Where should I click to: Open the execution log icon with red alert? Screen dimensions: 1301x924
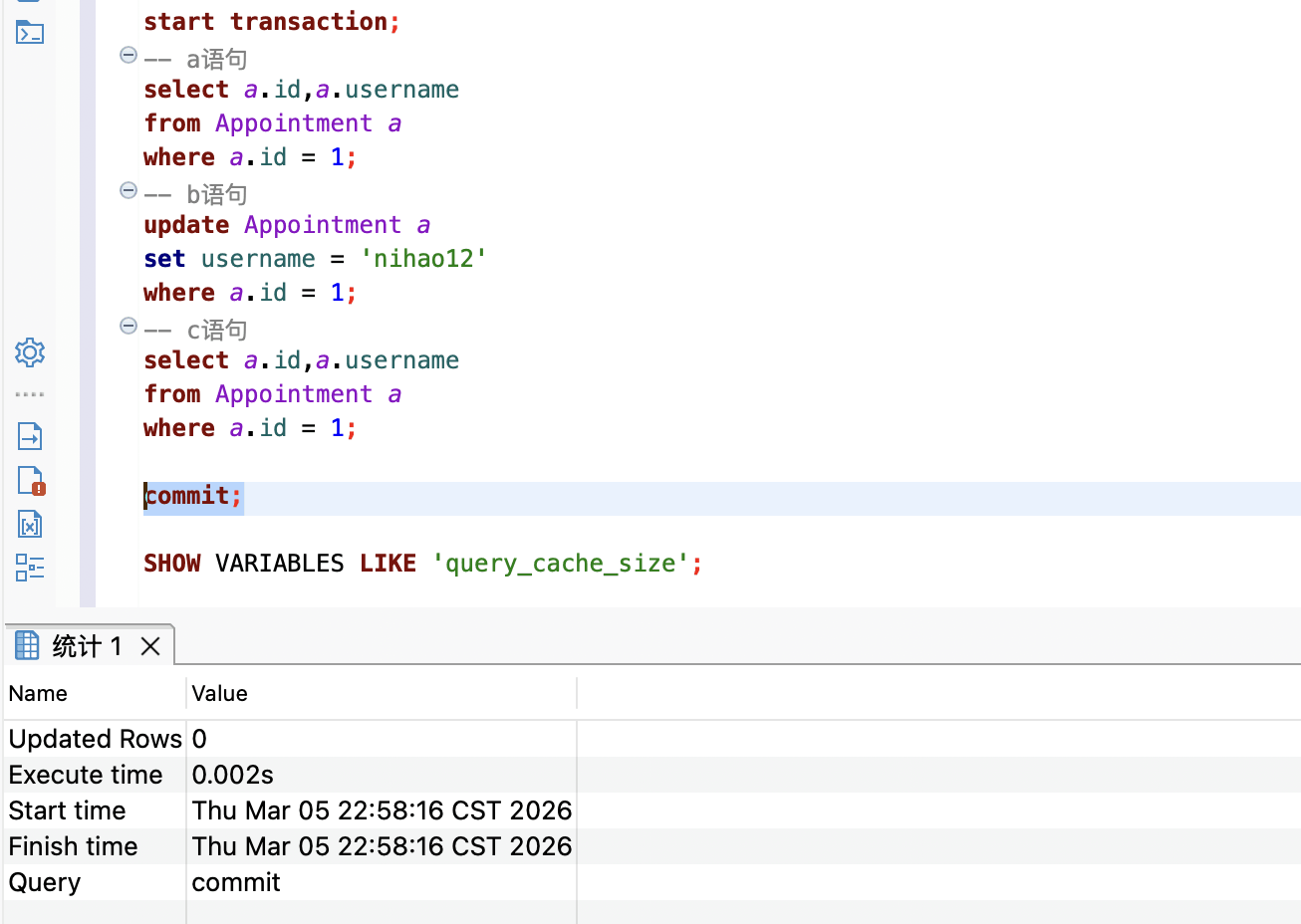(31, 481)
